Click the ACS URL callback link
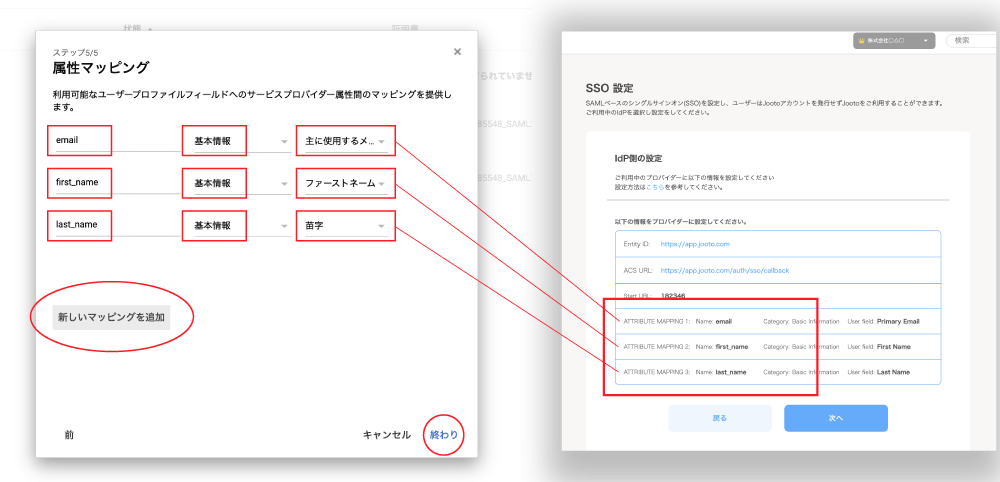 point(724,270)
